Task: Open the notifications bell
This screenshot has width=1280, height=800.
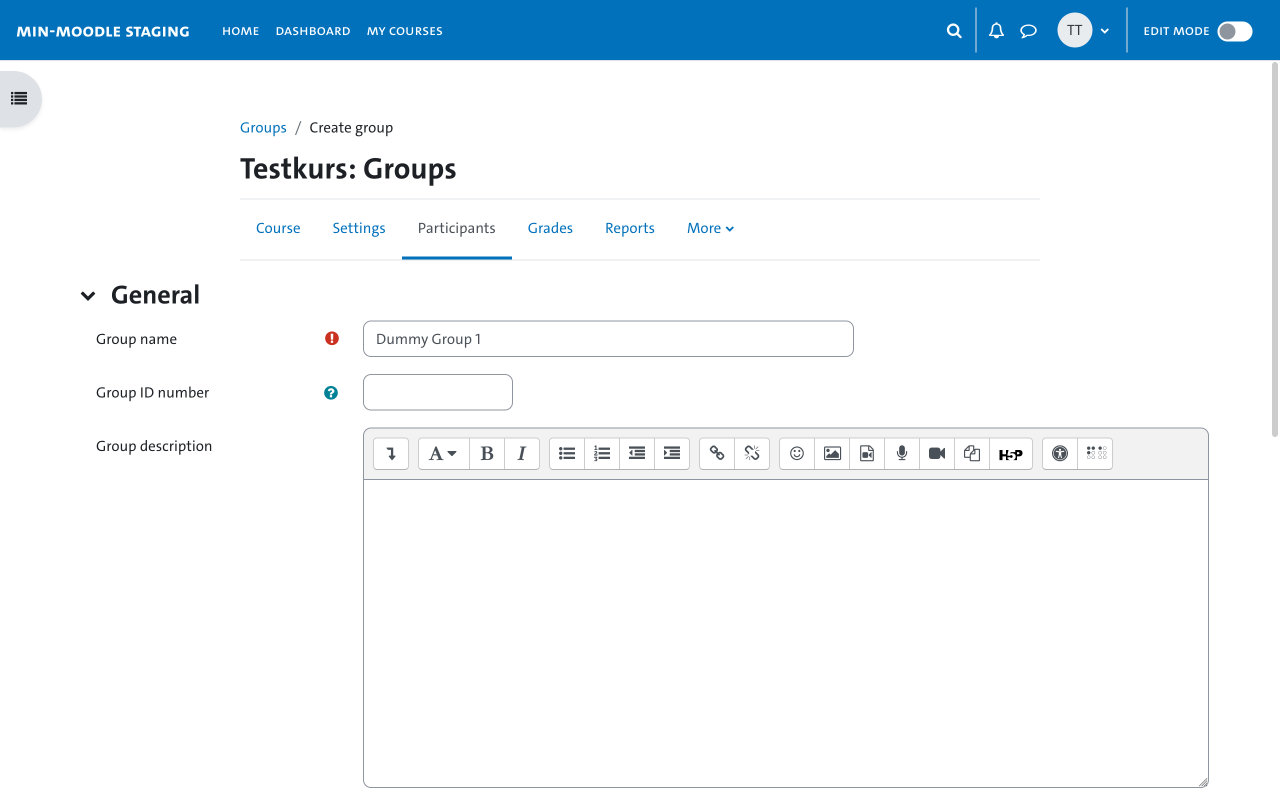Action: [996, 31]
